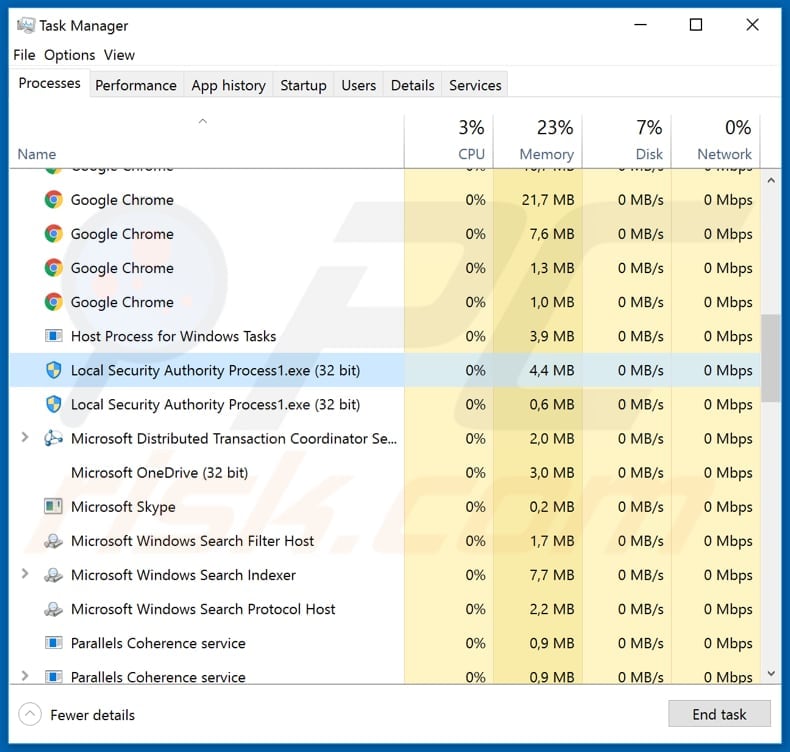The height and width of the screenshot is (752, 790).
Task: Click Chrome icon on the 1,3 MB row
Action: pyautogui.click(x=53, y=268)
